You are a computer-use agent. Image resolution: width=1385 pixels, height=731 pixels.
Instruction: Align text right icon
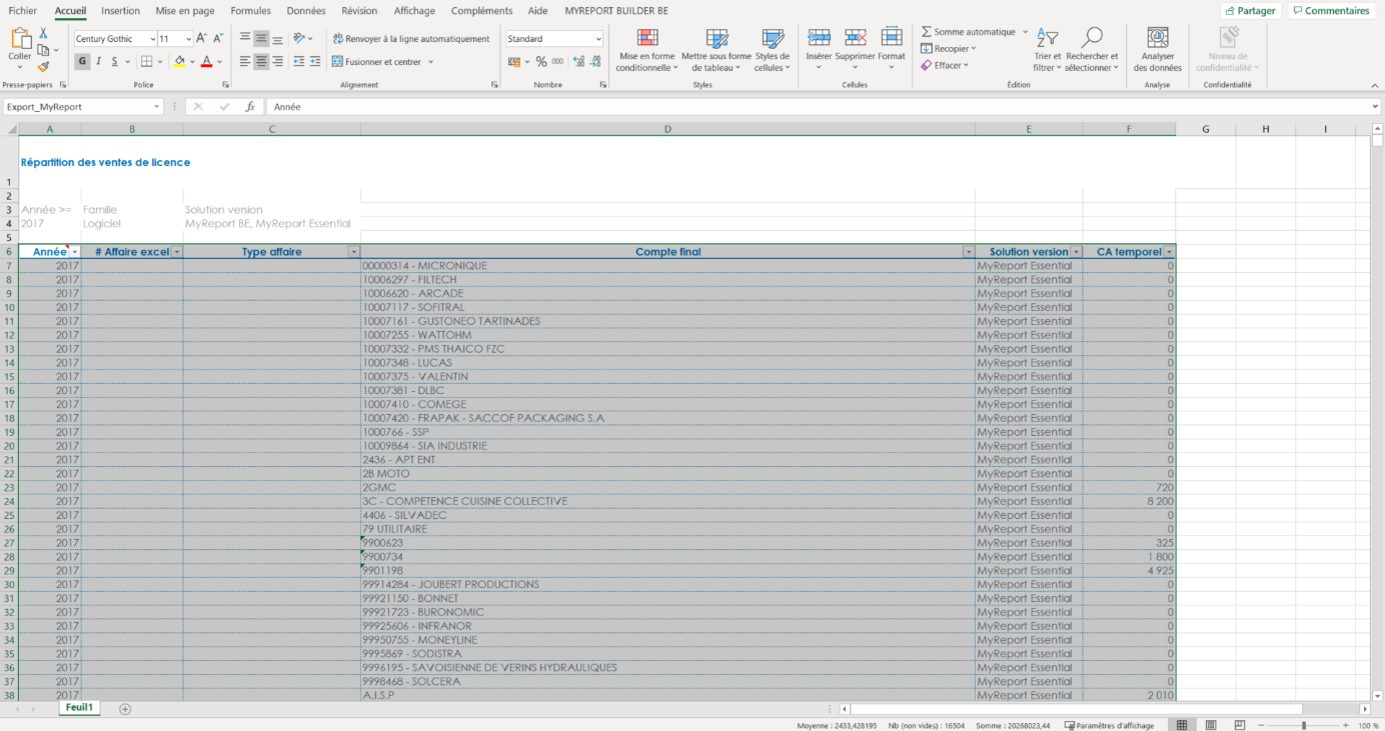(x=277, y=61)
